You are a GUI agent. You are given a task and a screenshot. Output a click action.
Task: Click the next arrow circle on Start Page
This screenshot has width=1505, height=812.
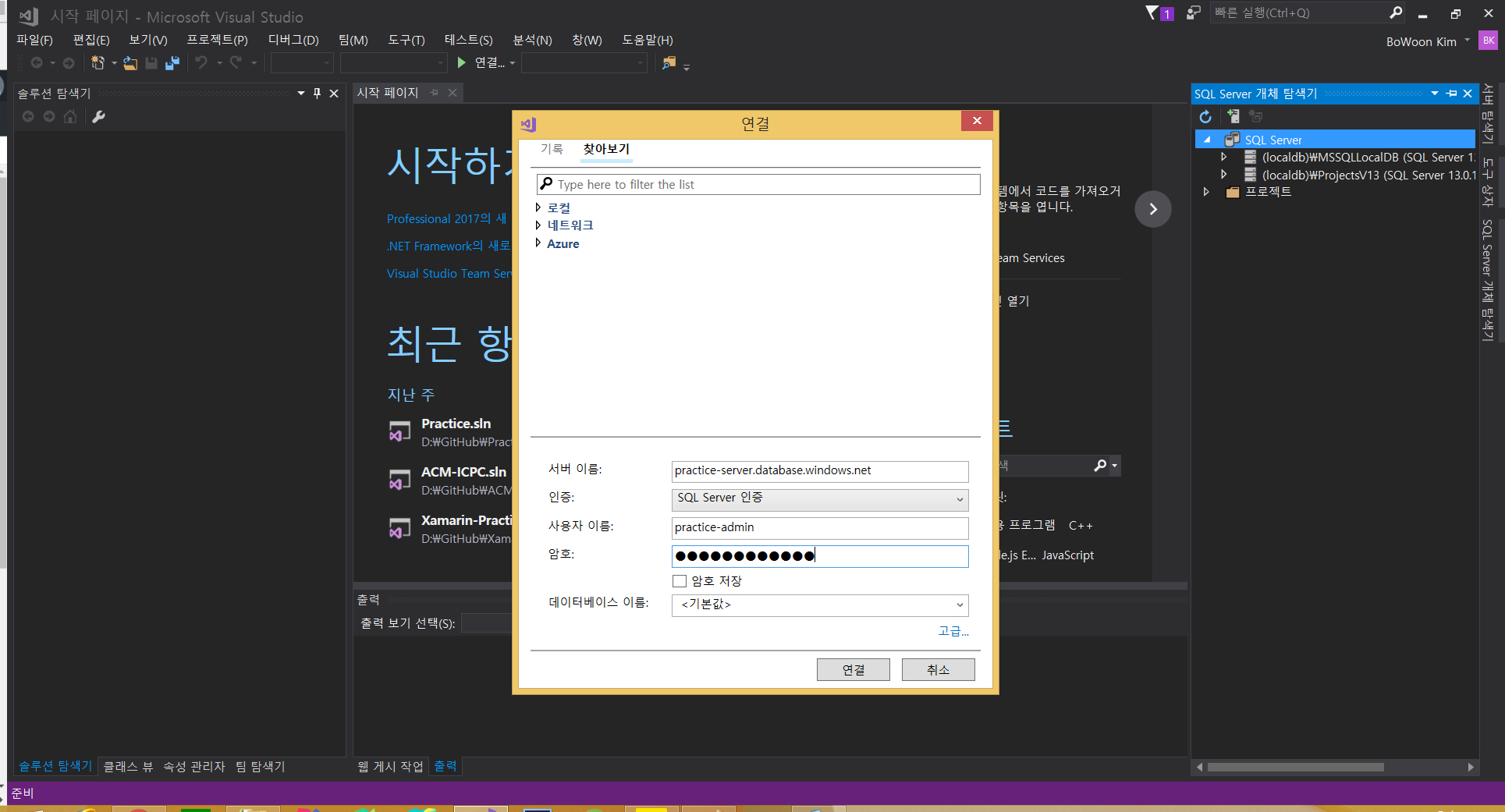coord(1152,209)
